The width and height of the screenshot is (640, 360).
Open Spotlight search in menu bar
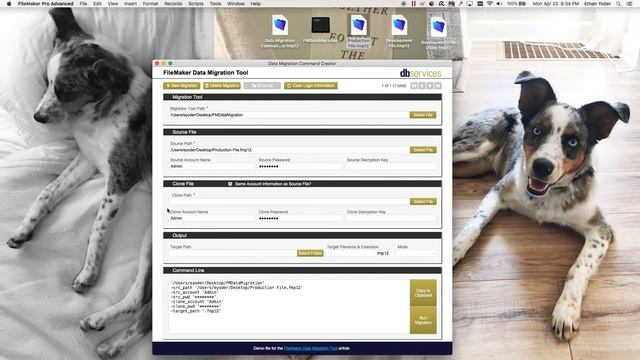click(x=619, y=4)
